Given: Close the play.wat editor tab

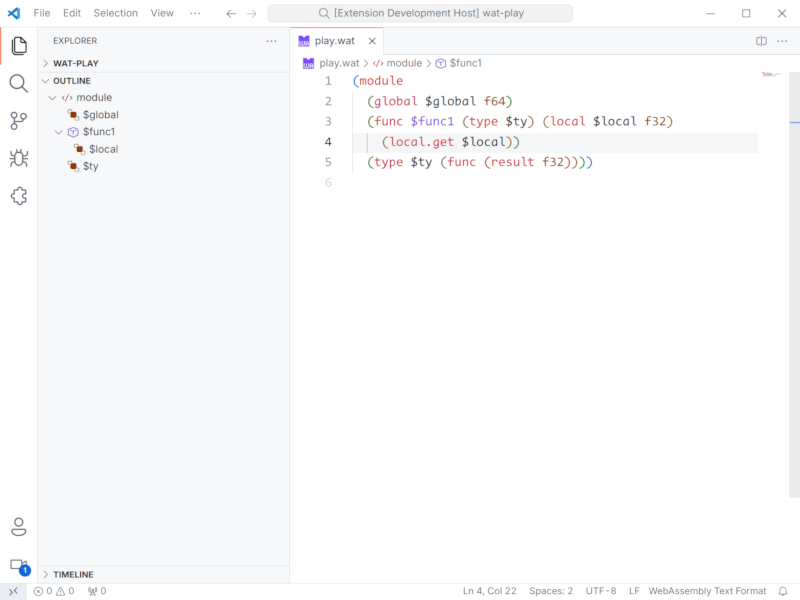Looking at the screenshot, I should pos(372,41).
